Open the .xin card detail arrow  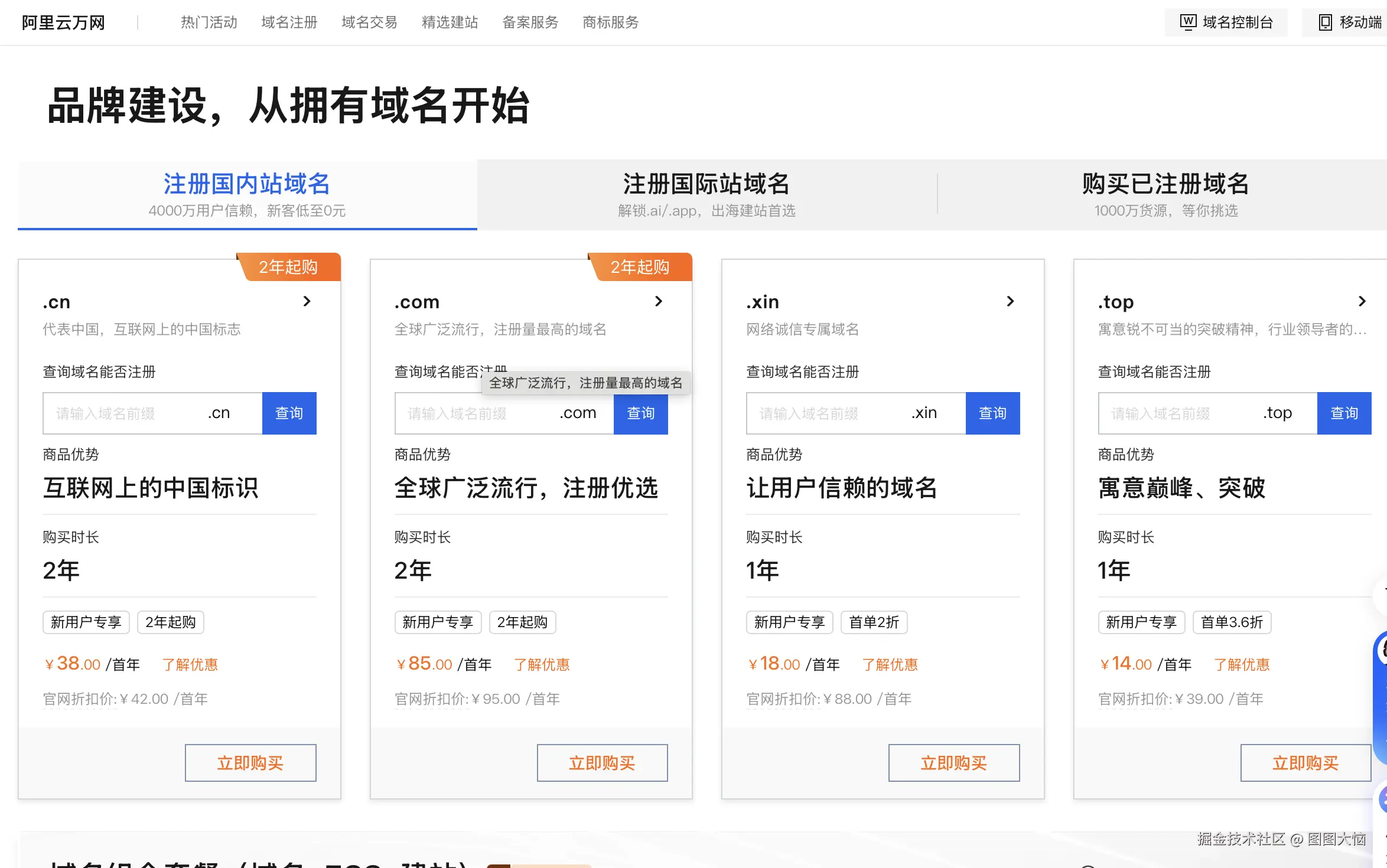pyautogui.click(x=1011, y=301)
